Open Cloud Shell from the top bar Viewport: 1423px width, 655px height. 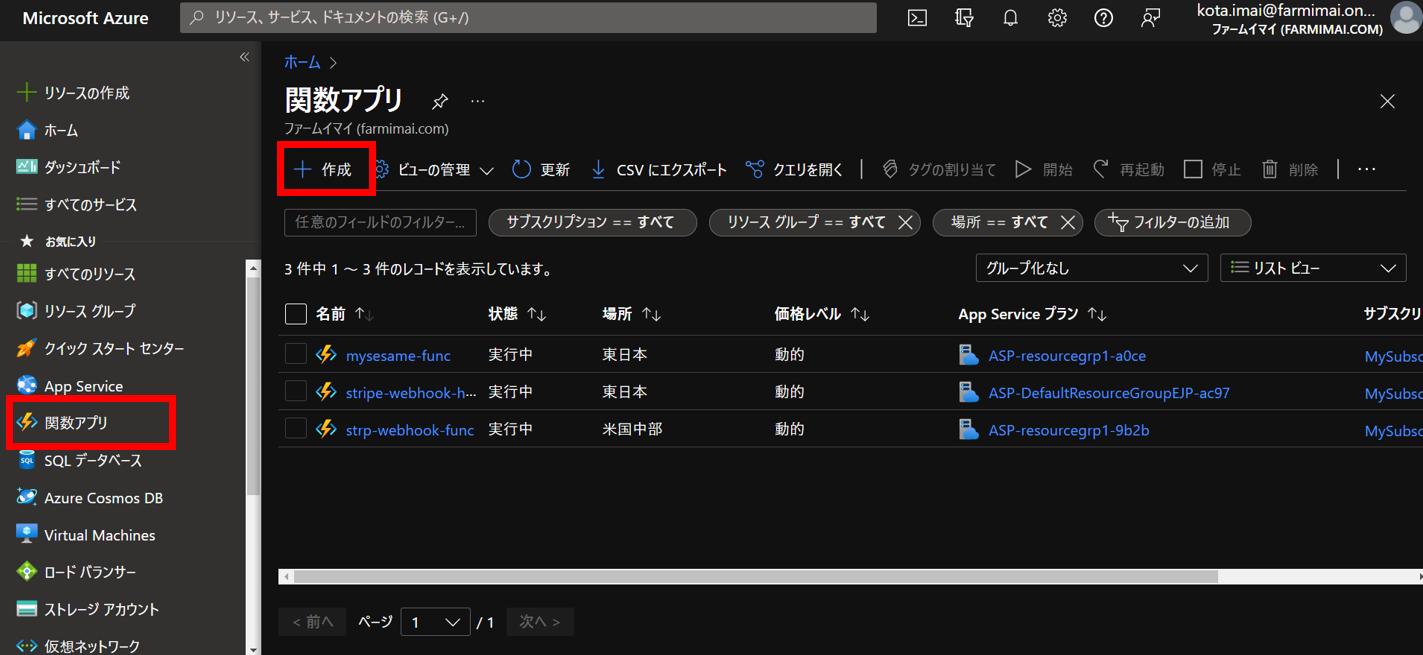pyautogui.click(x=917, y=18)
